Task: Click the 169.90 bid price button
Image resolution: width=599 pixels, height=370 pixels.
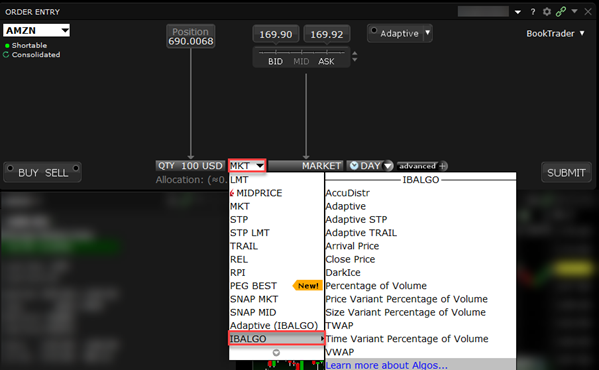Action: pyautogui.click(x=276, y=34)
